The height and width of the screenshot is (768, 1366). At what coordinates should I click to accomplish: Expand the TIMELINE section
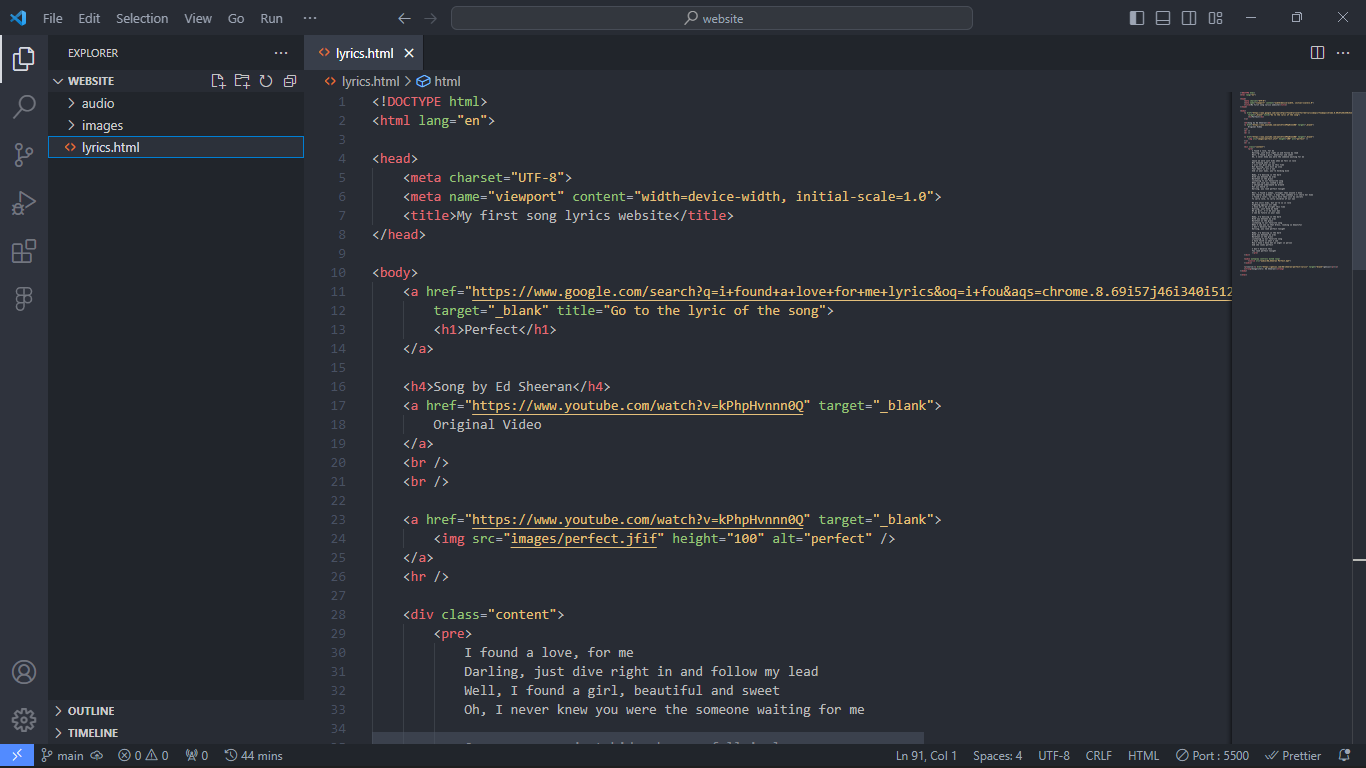click(176, 733)
